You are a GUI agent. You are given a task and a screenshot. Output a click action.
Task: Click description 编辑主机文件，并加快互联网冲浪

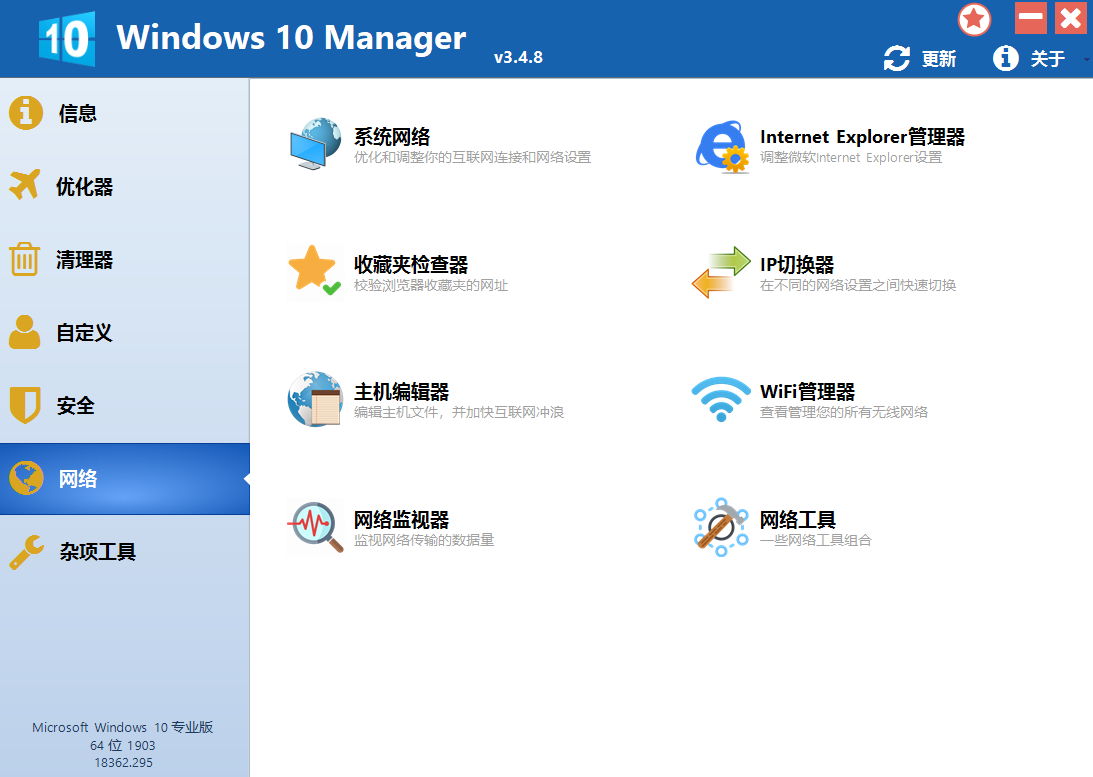(459, 412)
